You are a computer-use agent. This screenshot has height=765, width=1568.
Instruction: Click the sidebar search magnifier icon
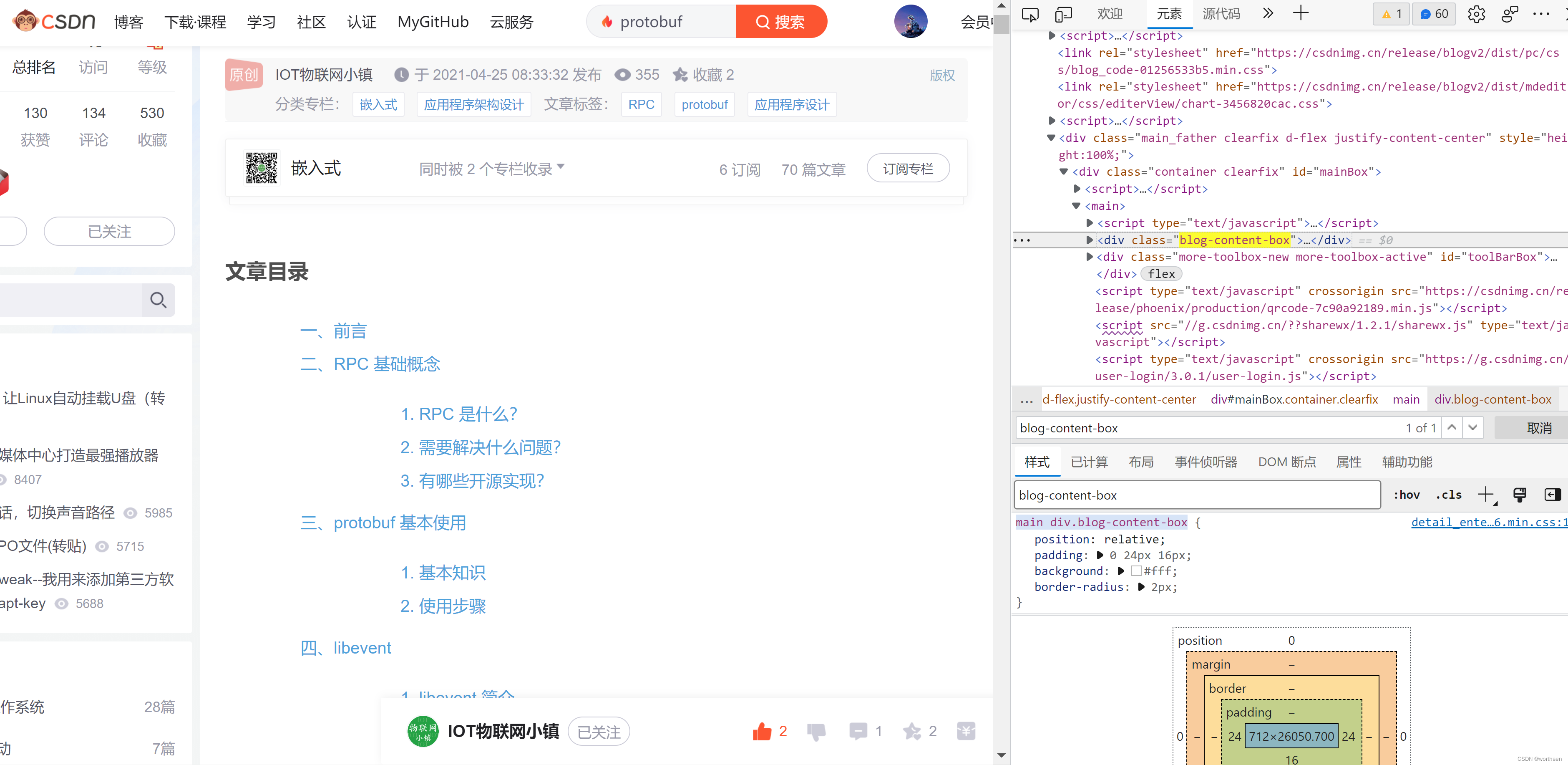point(158,300)
